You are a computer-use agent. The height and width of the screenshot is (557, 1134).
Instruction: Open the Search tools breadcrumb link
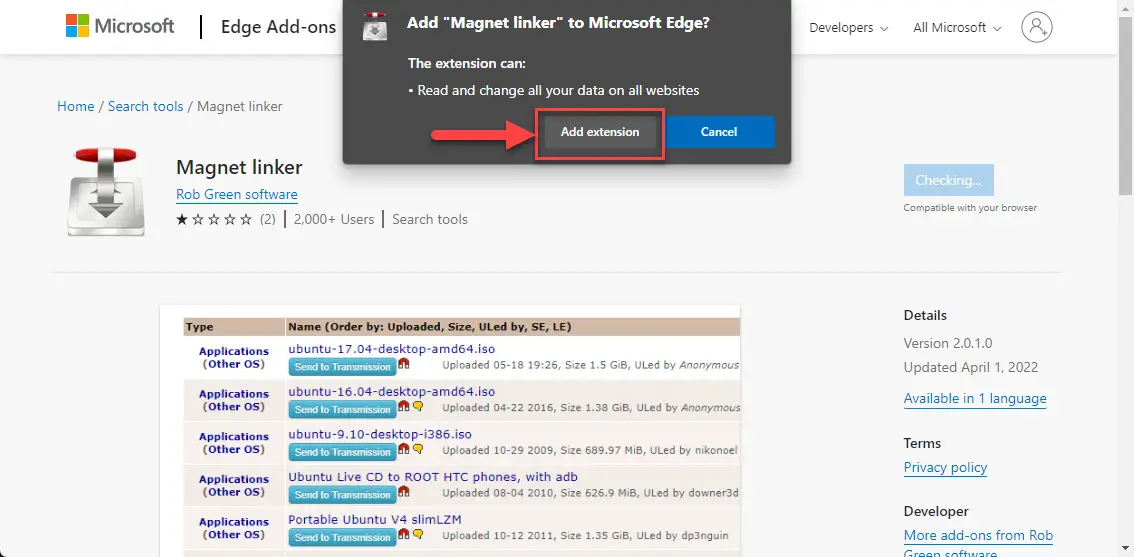pyautogui.click(x=145, y=106)
